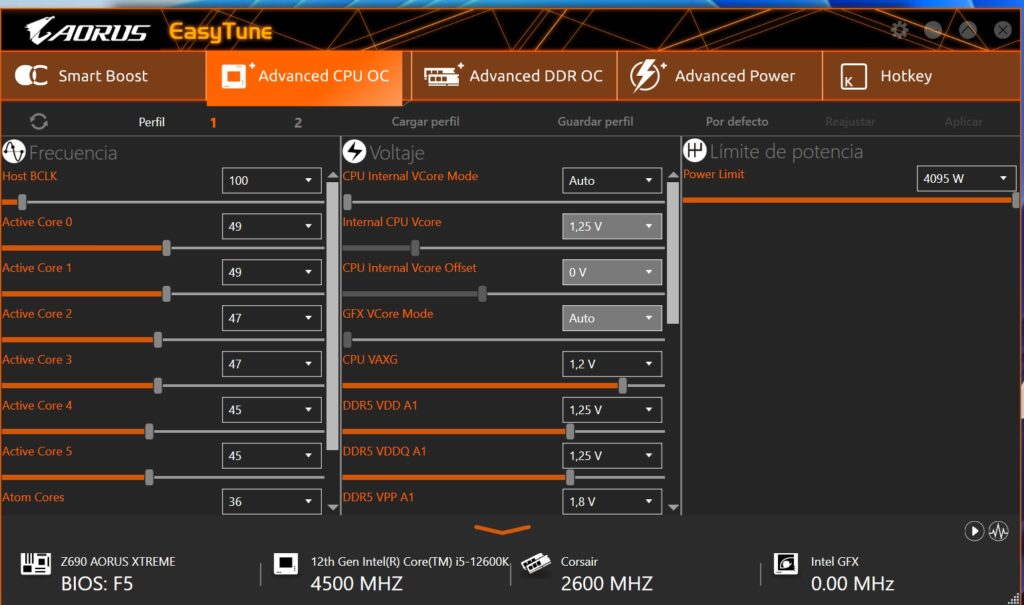Click the Active Core 2 slider handle
This screenshot has height=605, width=1024.
click(x=158, y=340)
